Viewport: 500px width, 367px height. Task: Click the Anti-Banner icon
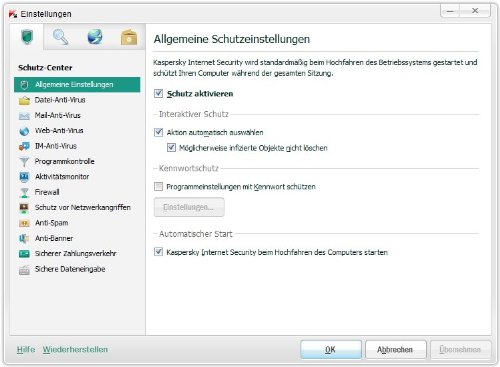pyautogui.click(x=24, y=238)
